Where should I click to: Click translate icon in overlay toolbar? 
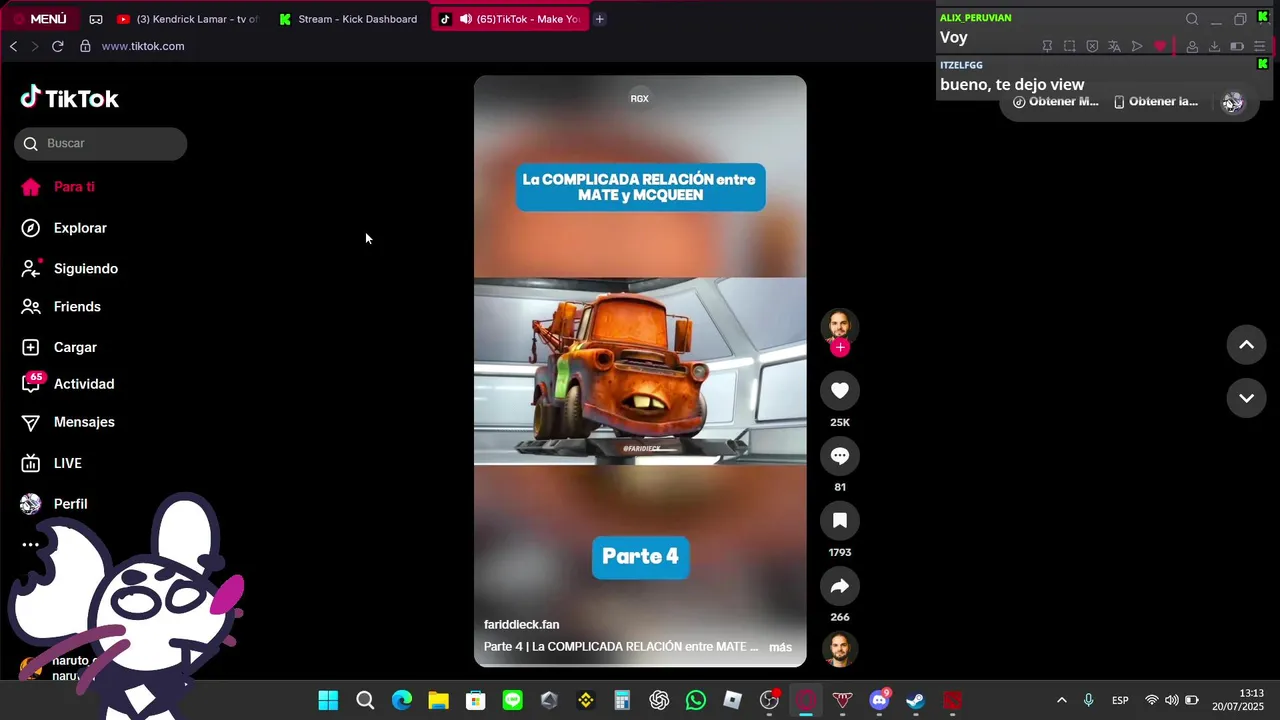(x=1114, y=46)
